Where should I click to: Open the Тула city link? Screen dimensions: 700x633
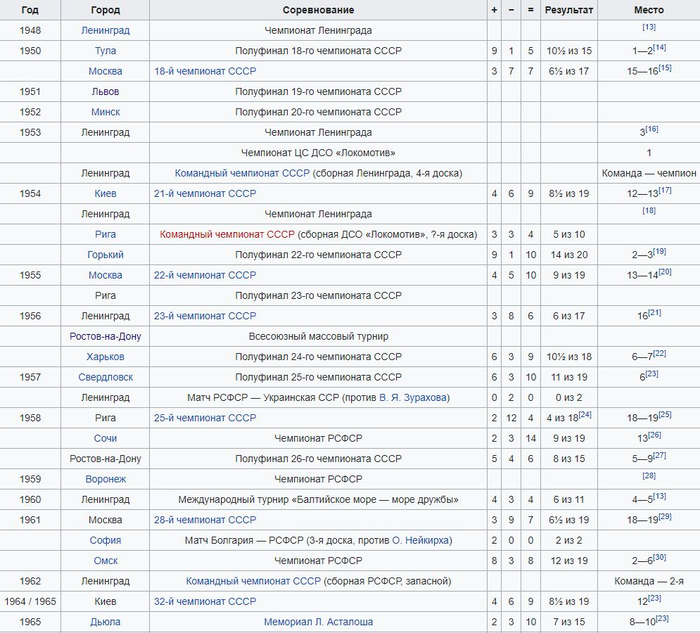tap(105, 51)
